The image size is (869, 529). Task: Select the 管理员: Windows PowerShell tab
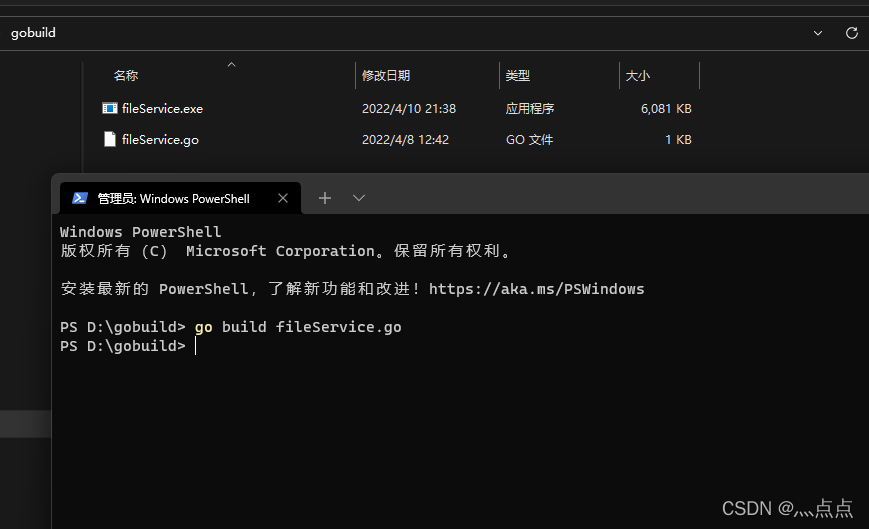point(180,198)
